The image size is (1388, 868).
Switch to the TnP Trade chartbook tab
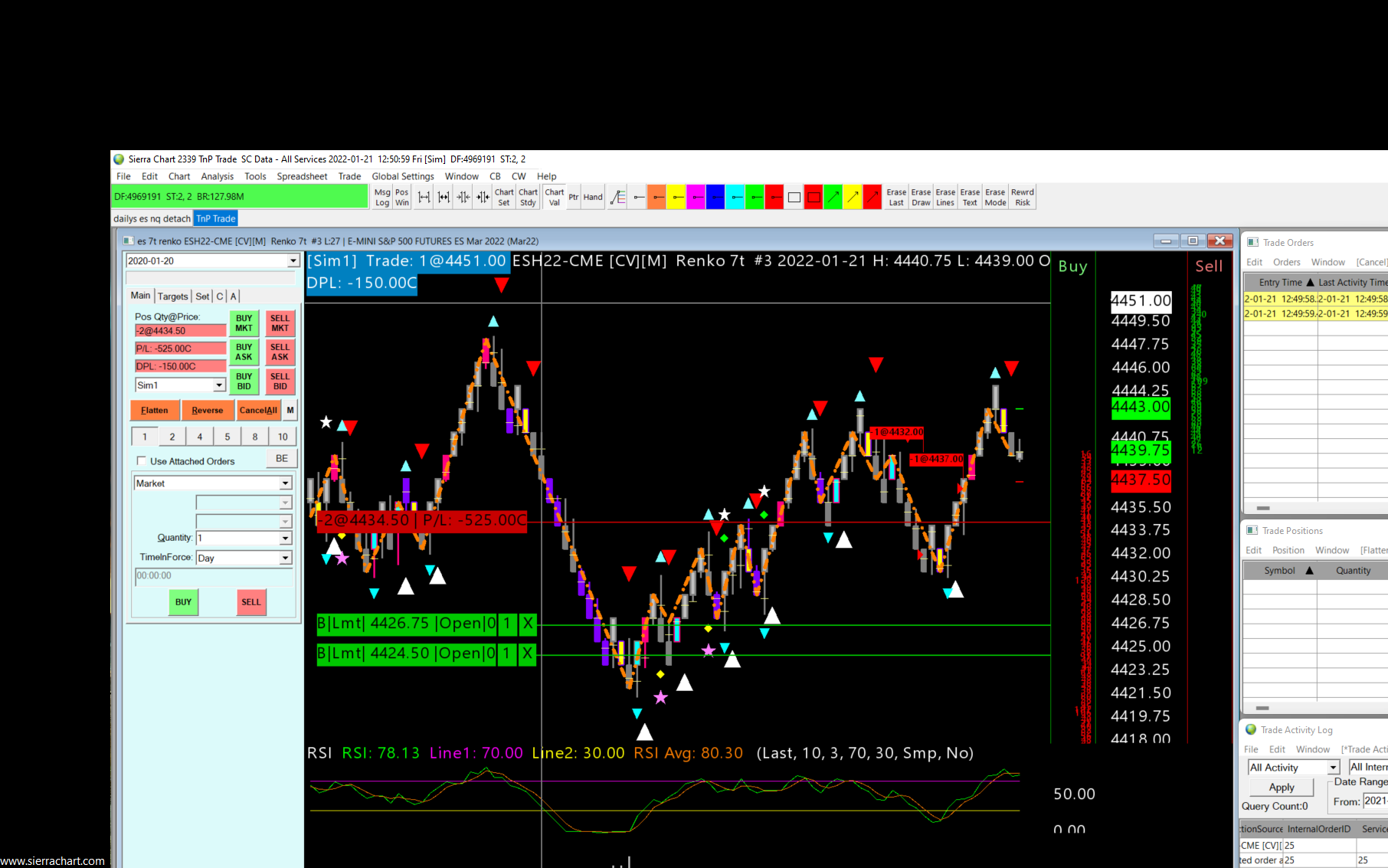point(216,218)
